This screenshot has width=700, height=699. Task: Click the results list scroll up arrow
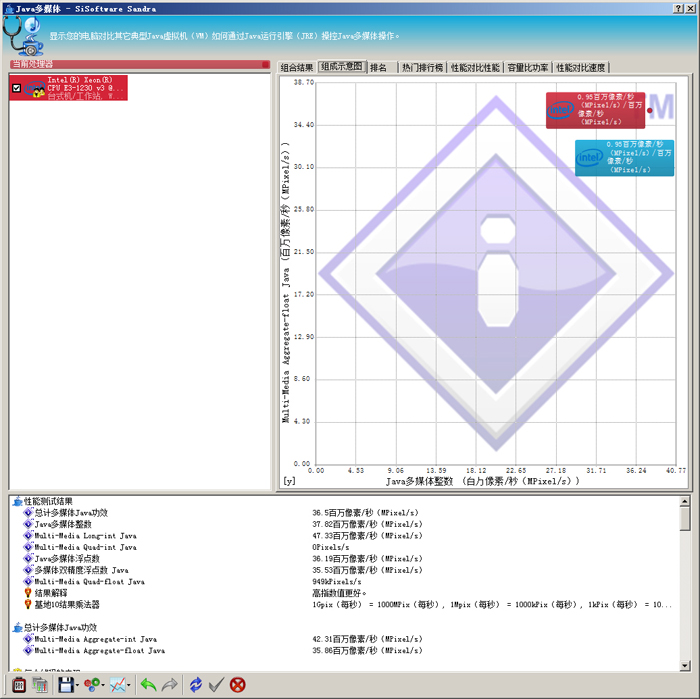coord(685,502)
